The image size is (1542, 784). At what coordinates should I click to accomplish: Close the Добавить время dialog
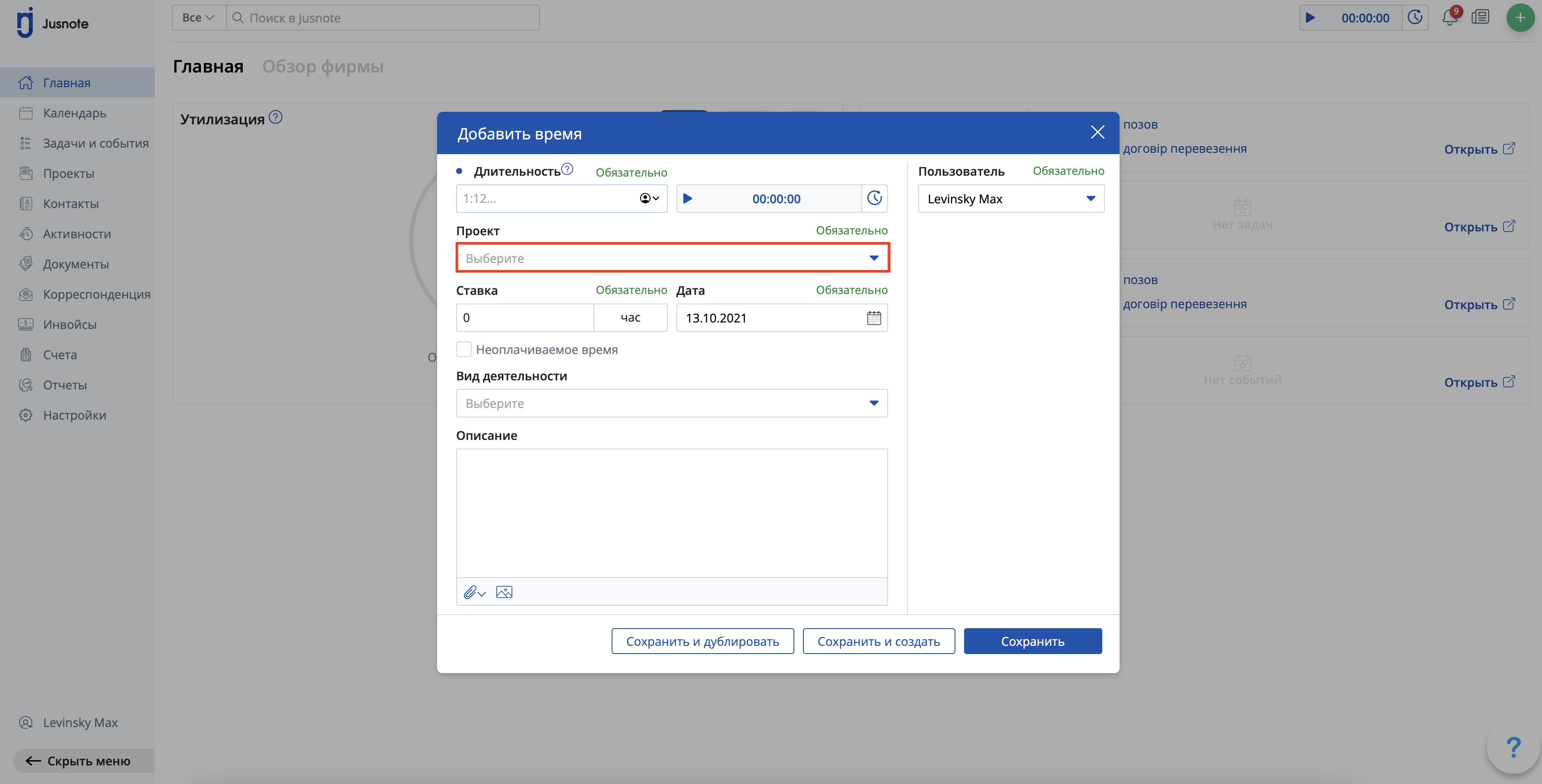(1097, 132)
